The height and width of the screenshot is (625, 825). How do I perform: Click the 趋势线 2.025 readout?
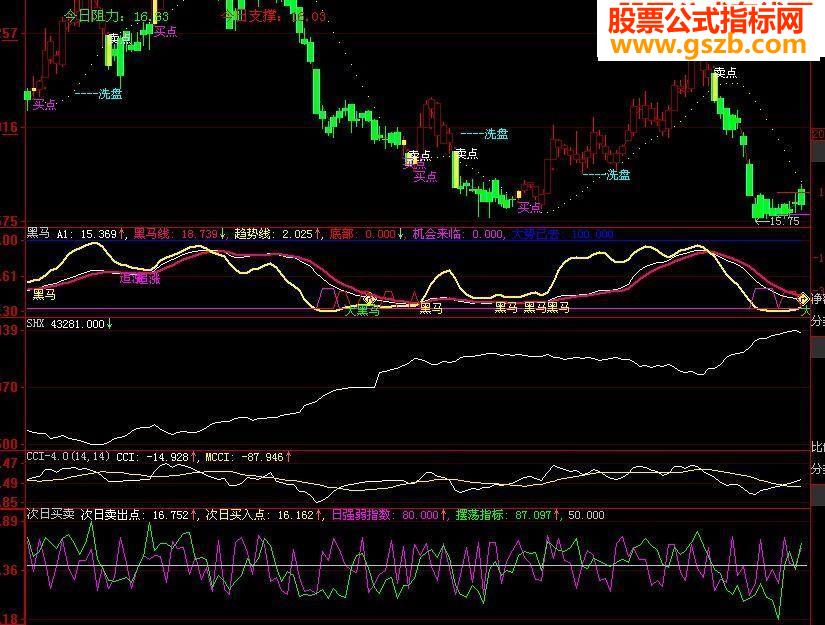(277, 234)
